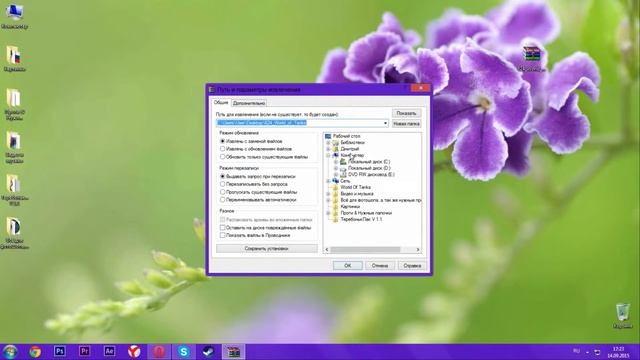Select 'Сеть' in folder tree
640x360 pixels.
[345, 181]
